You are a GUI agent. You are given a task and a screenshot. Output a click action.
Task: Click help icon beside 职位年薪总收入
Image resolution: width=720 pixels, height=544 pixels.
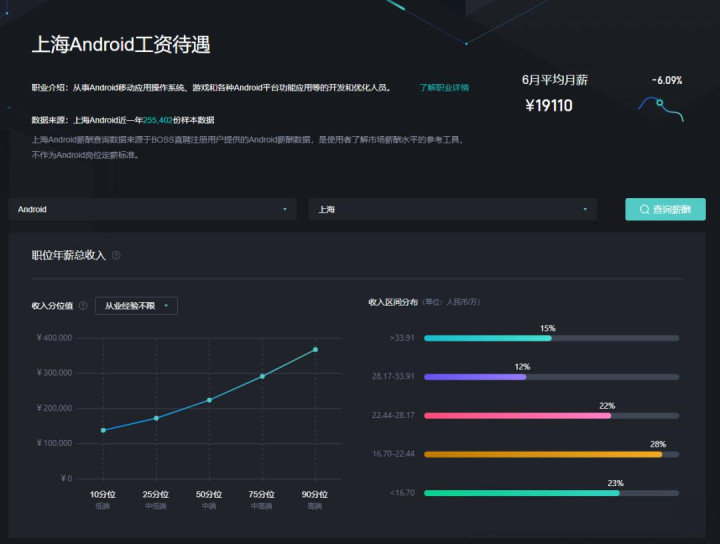[117, 255]
